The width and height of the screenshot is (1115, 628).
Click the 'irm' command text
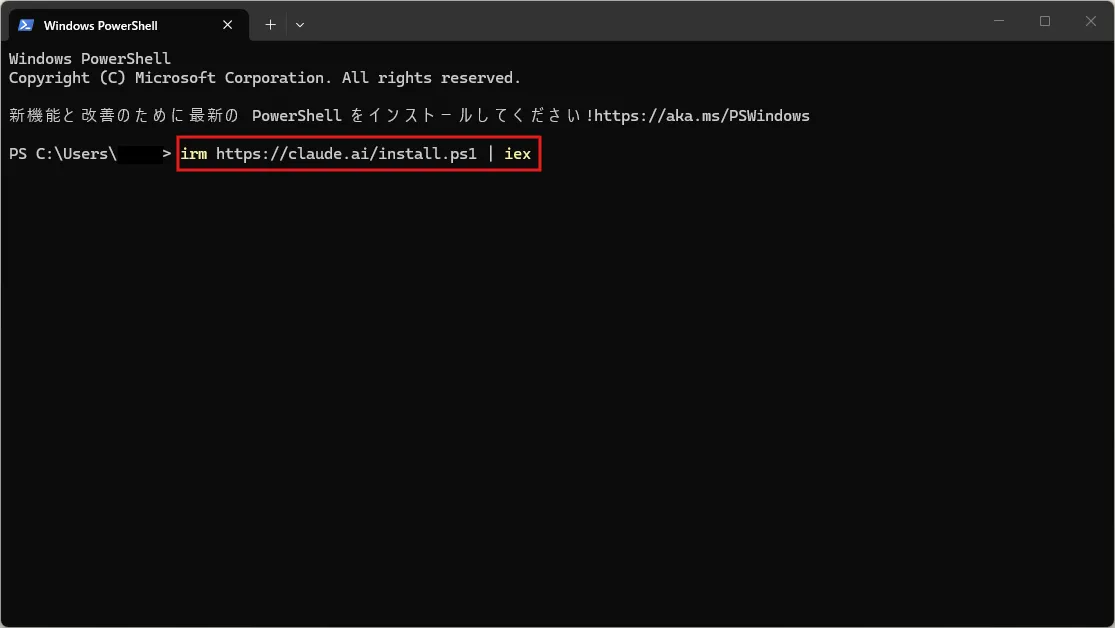click(x=193, y=154)
